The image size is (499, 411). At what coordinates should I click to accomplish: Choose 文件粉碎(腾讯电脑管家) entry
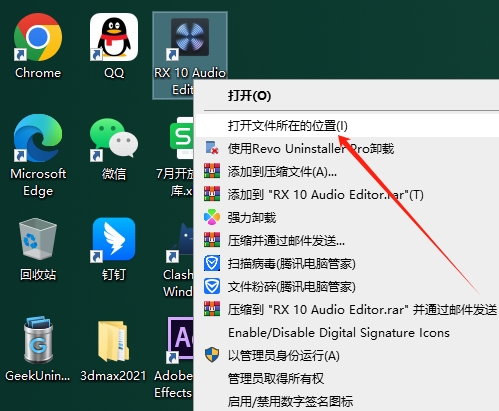346,287
